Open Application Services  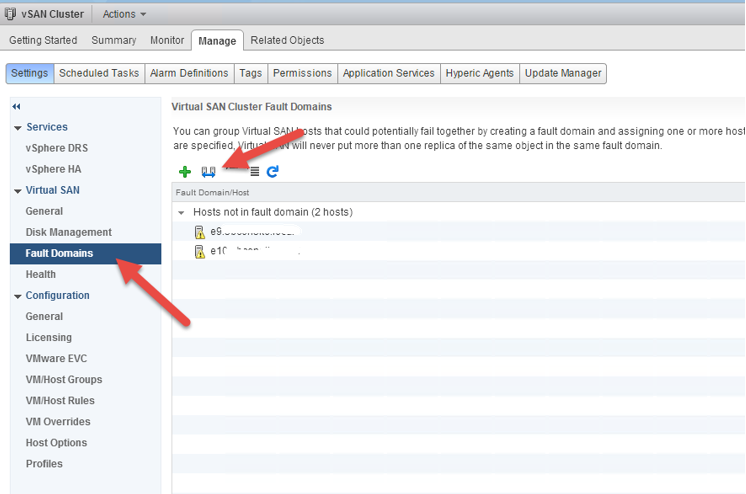tap(389, 73)
